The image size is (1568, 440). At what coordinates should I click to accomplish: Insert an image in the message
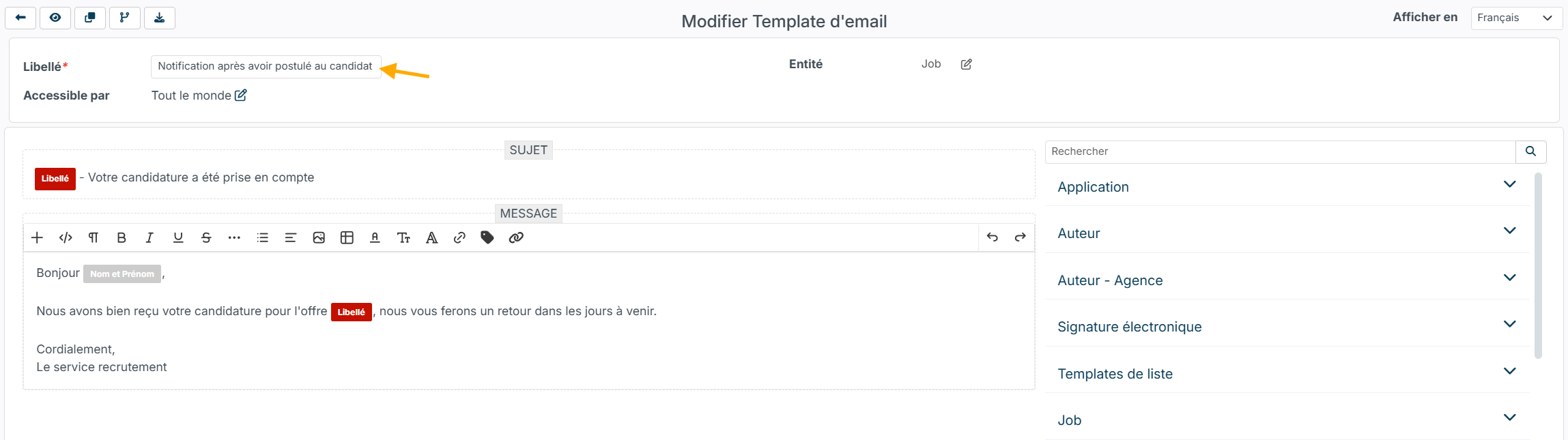click(x=319, y=237)
